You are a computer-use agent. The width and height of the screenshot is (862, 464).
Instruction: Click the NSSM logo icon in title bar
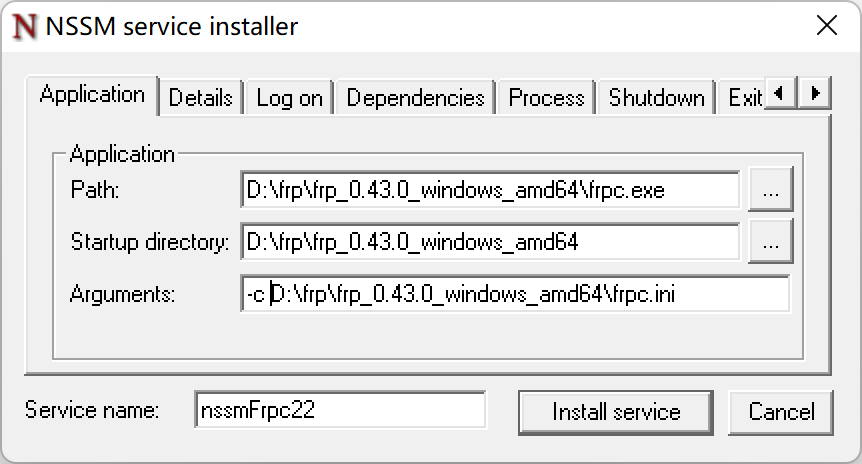coord(27,27)
